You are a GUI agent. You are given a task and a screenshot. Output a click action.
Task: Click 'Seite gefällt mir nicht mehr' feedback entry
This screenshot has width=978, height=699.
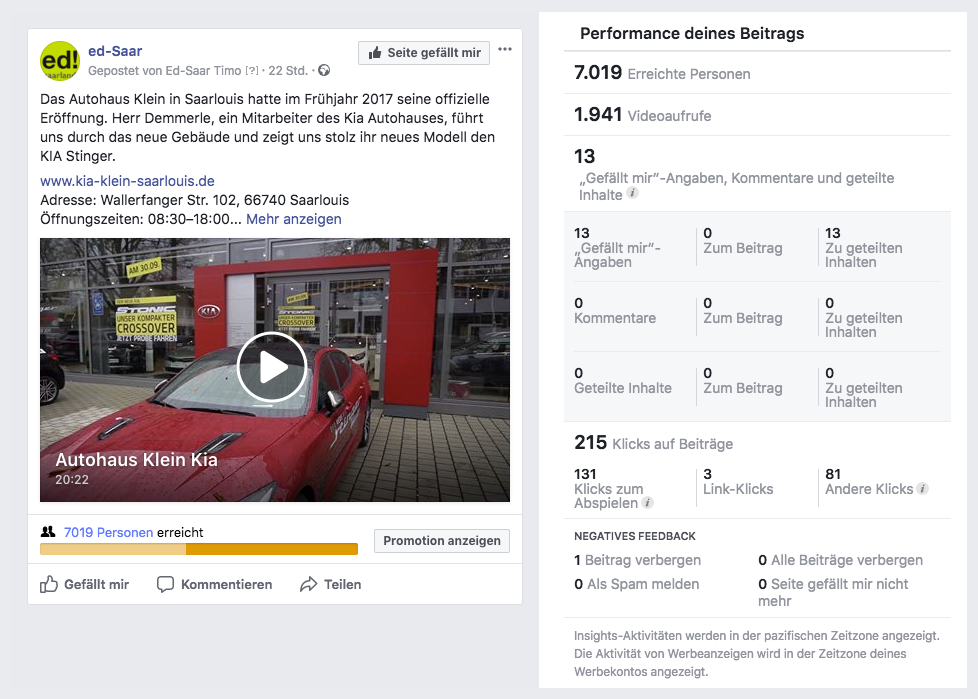click(833, 592)
